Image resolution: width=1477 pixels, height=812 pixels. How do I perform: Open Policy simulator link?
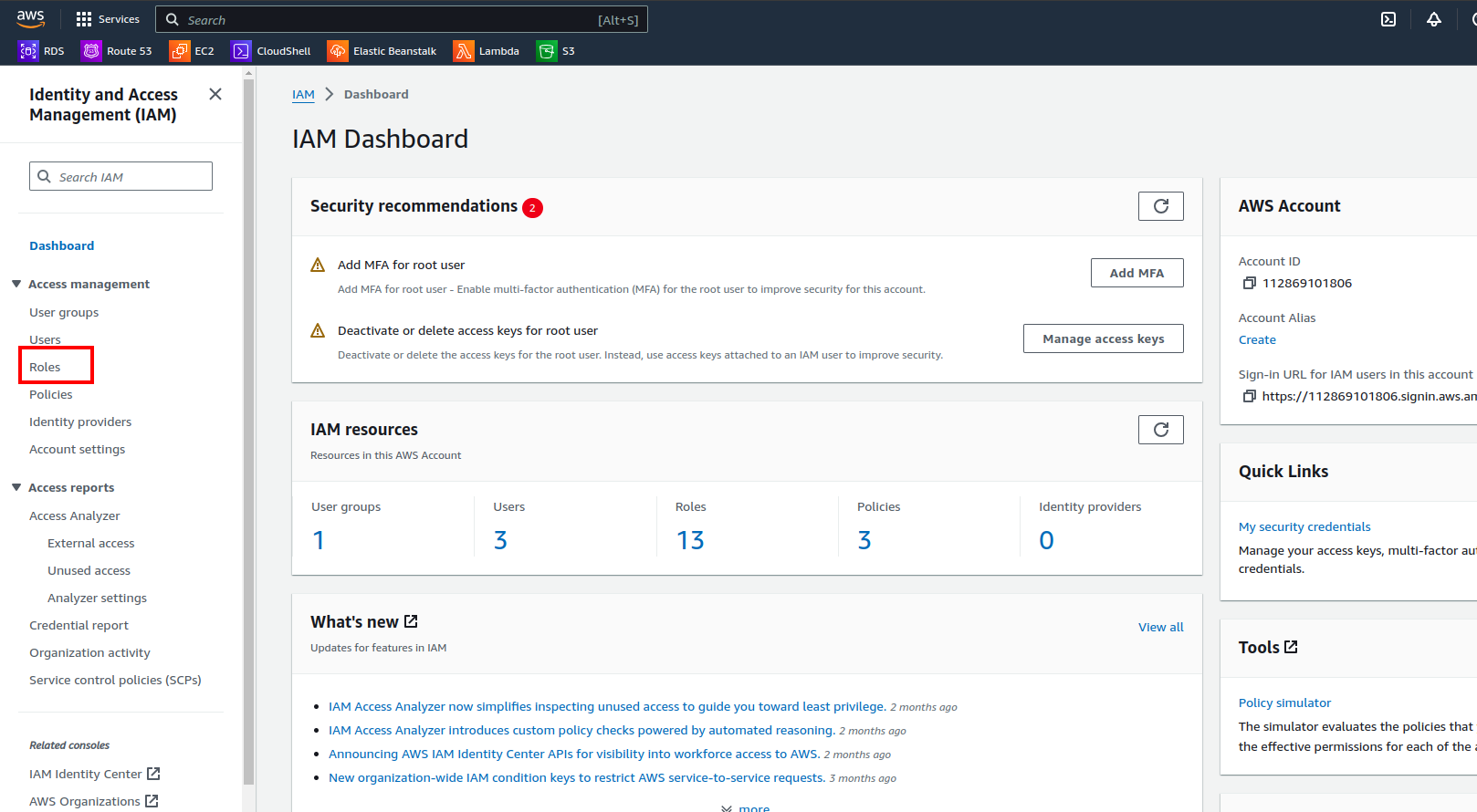pyautogui.click(x=1284, y=703)
